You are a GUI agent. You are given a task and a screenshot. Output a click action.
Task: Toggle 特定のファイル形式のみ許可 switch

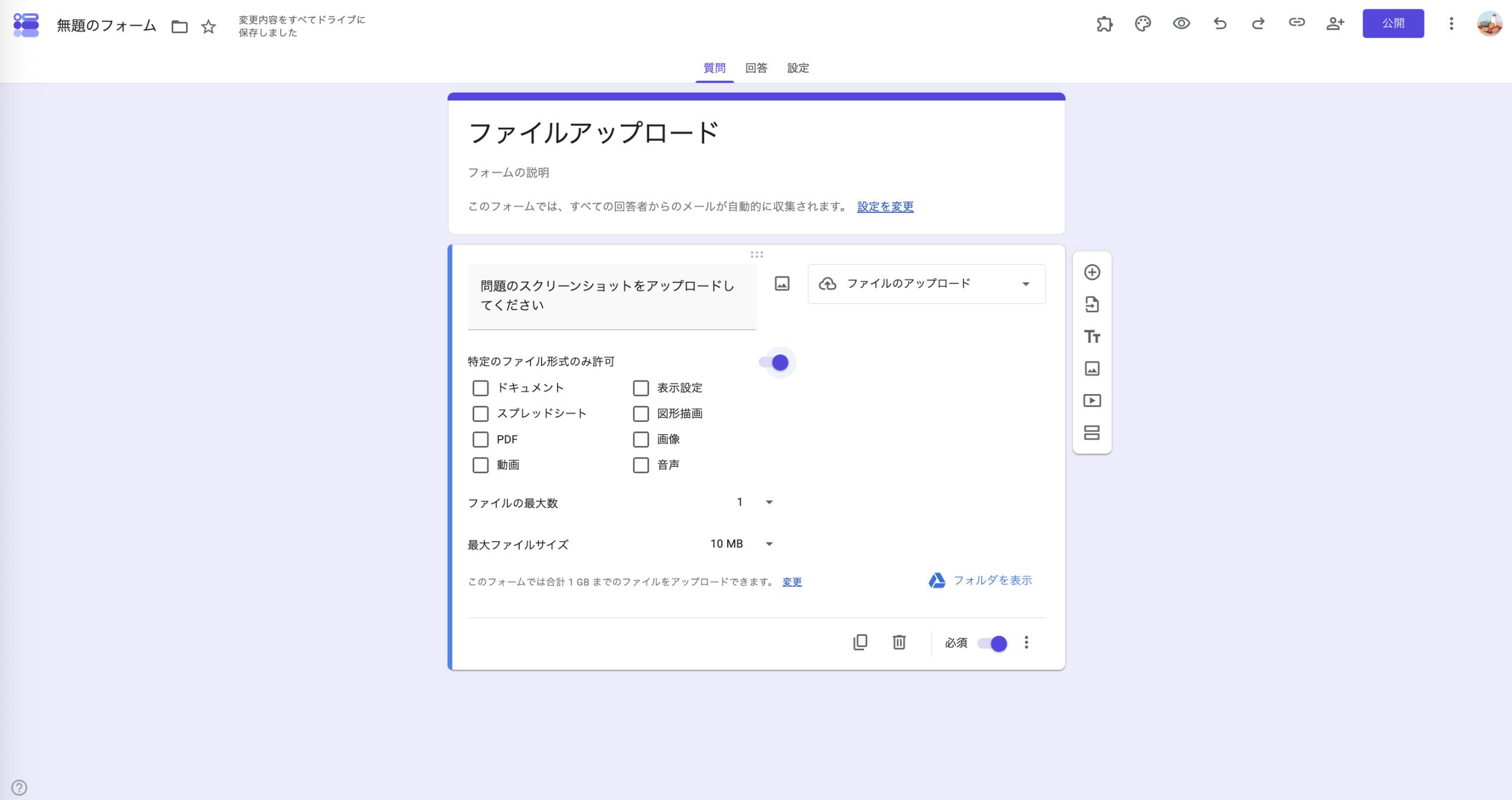[x=774, y=362]
